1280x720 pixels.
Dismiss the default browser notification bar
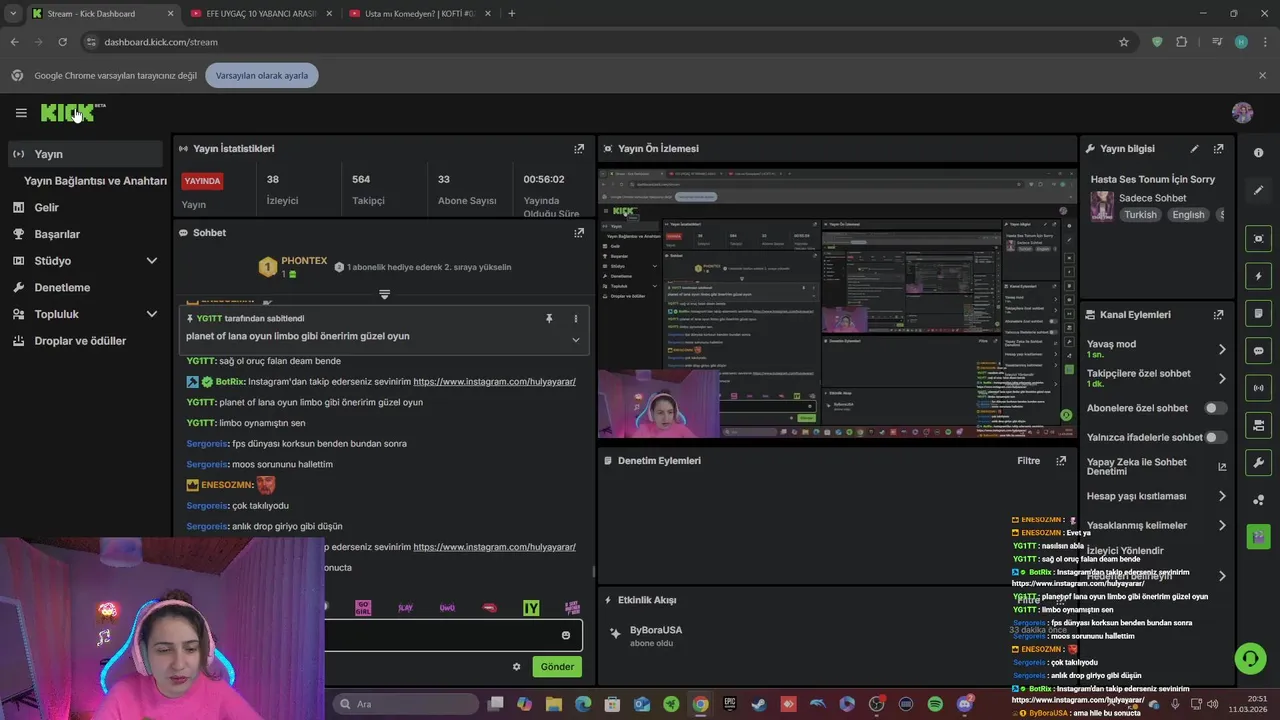1262,75
